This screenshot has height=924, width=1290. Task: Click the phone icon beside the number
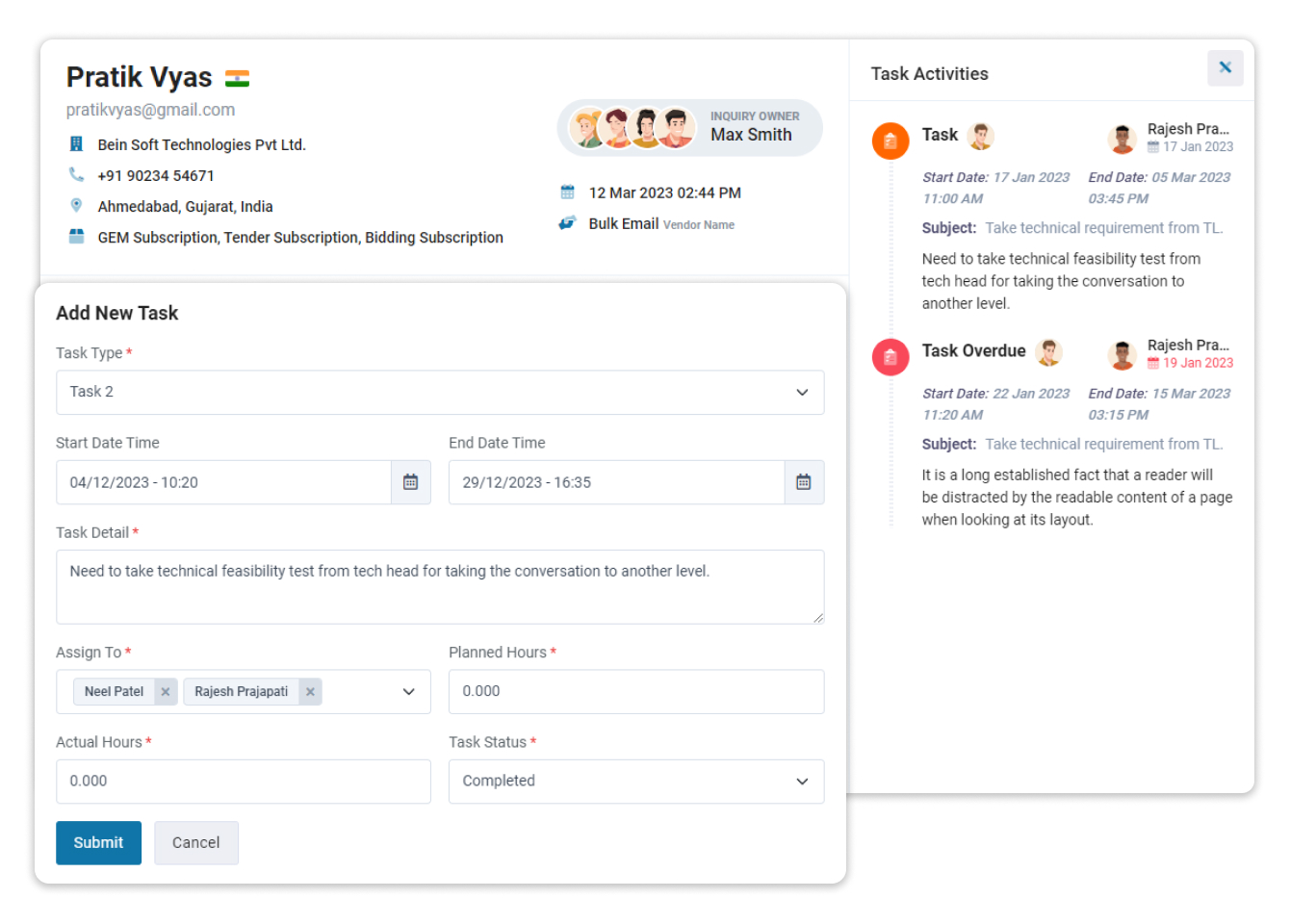click(x=76, y=174)
